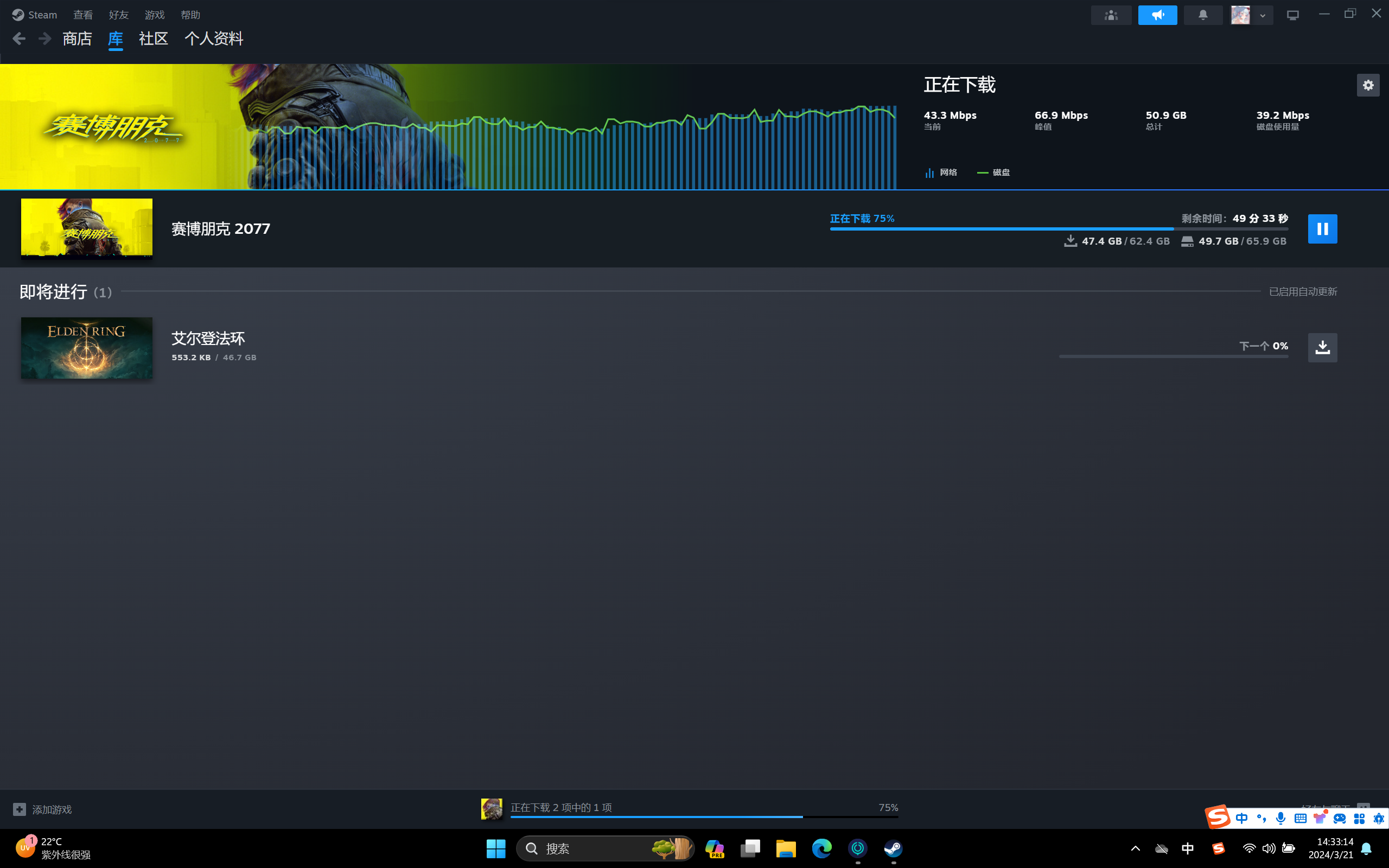Go back with the left arrow
Viewport: 1389px width, 868px height.
[x=19, y=39]
